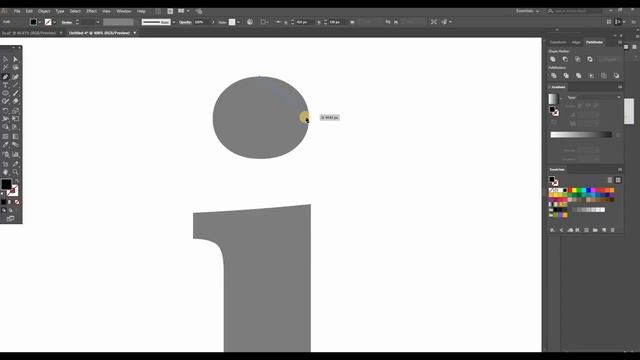This screenshot has height=360, width=640.
Task: Open the brush definition dropdown
Action: (173, 22)
